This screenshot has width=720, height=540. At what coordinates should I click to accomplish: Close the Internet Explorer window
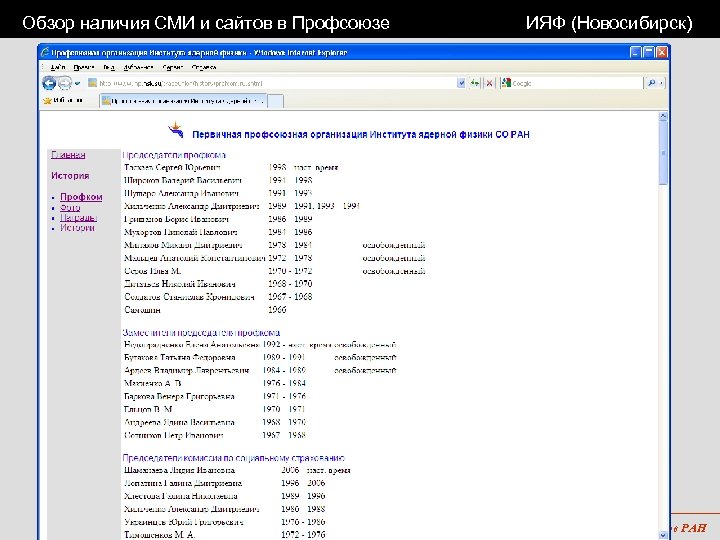pos(662,52)
